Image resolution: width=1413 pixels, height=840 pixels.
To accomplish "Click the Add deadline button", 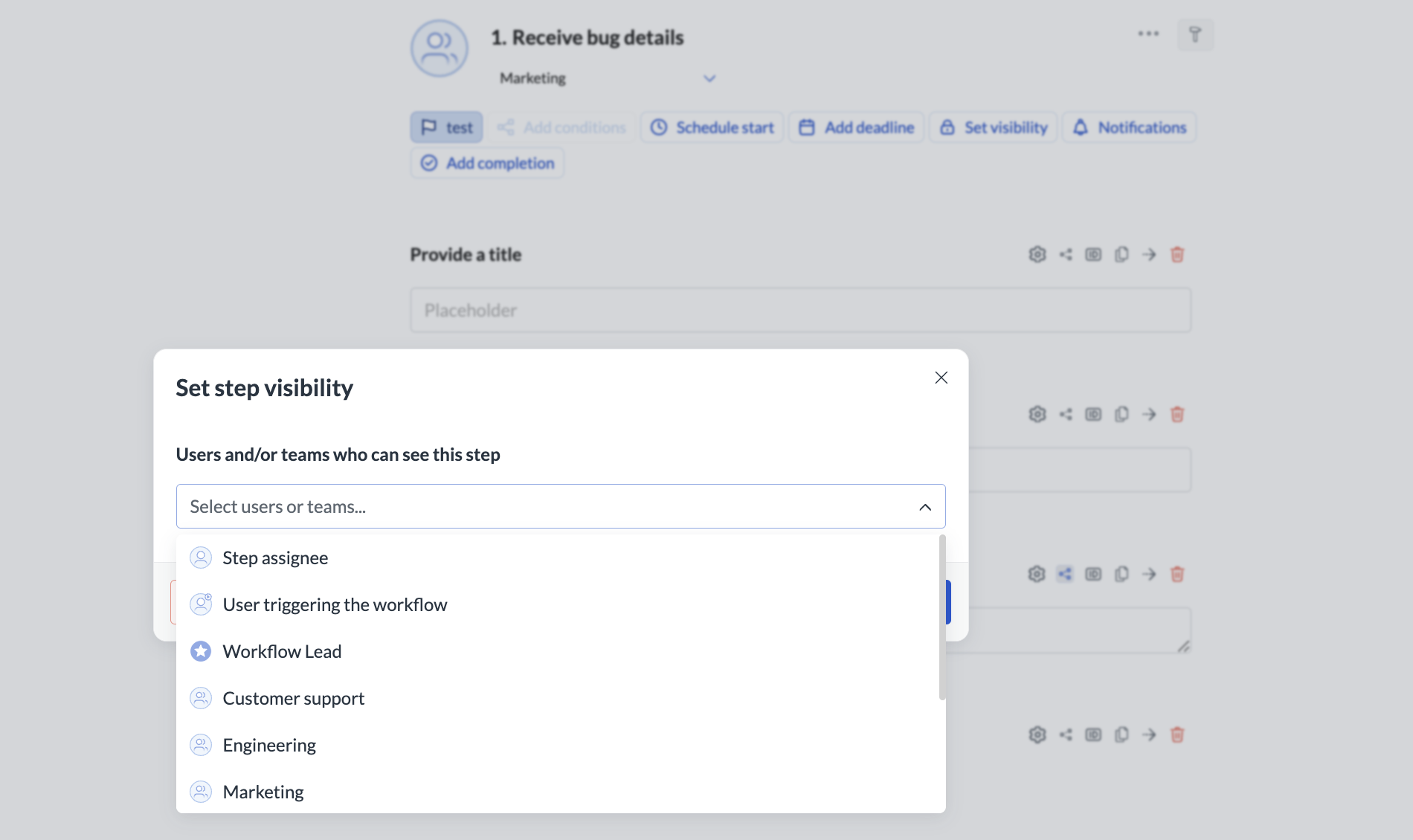I will point(856,126).
